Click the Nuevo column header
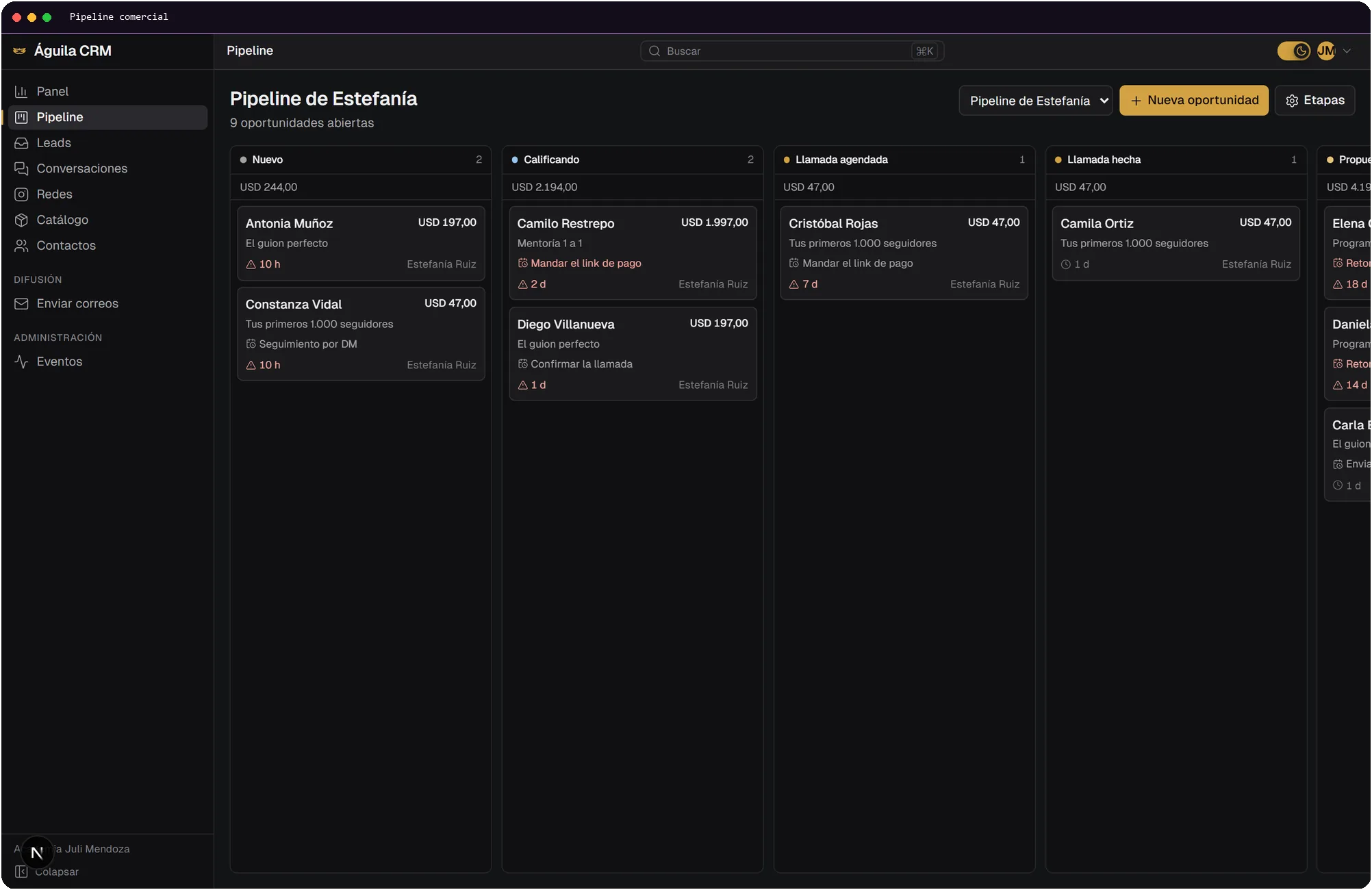The width and height of the screenshot is (1372, 890). (x=361, y=160)
